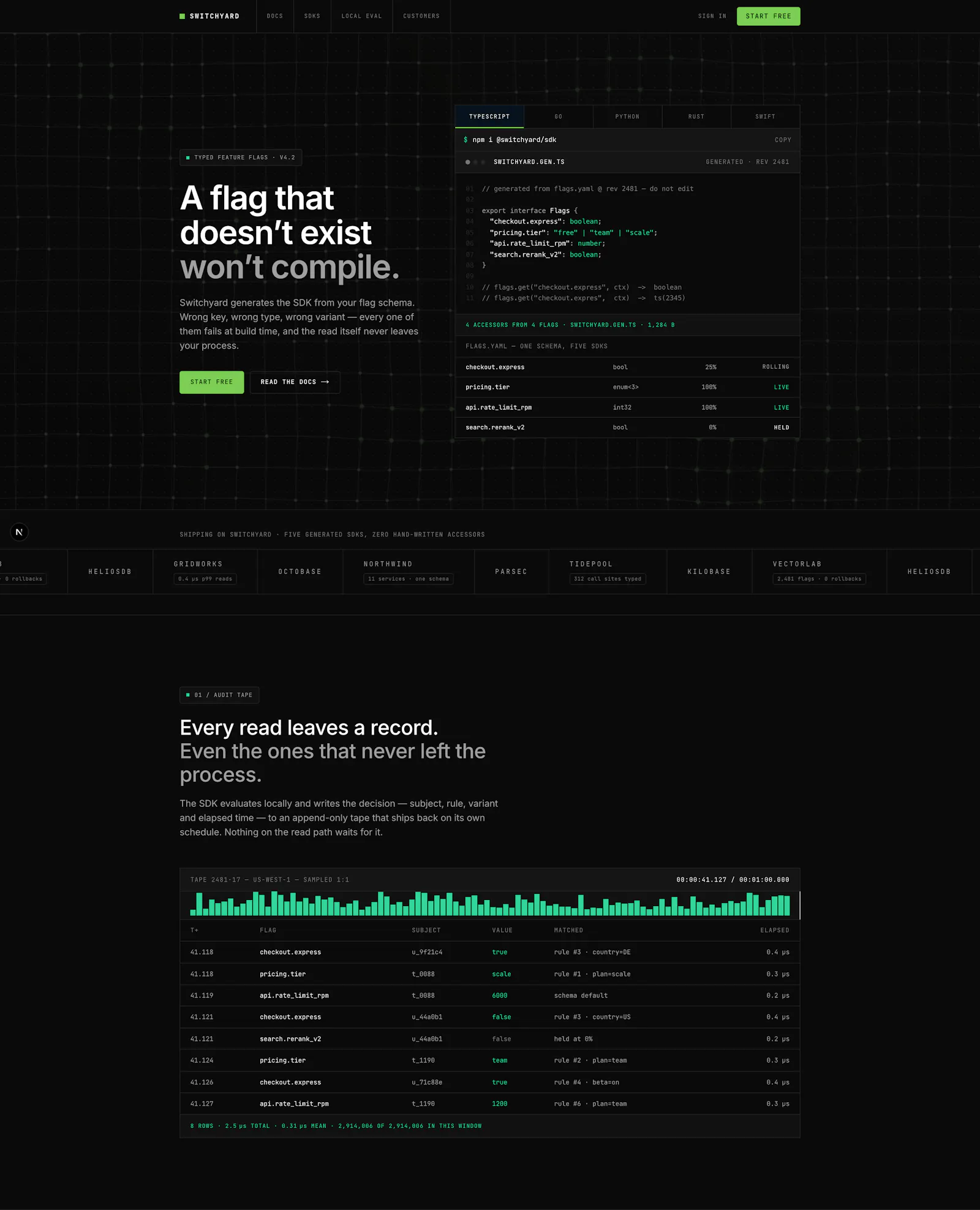
Task: Select the TypeScript code tab
Action: click(489, 116)
